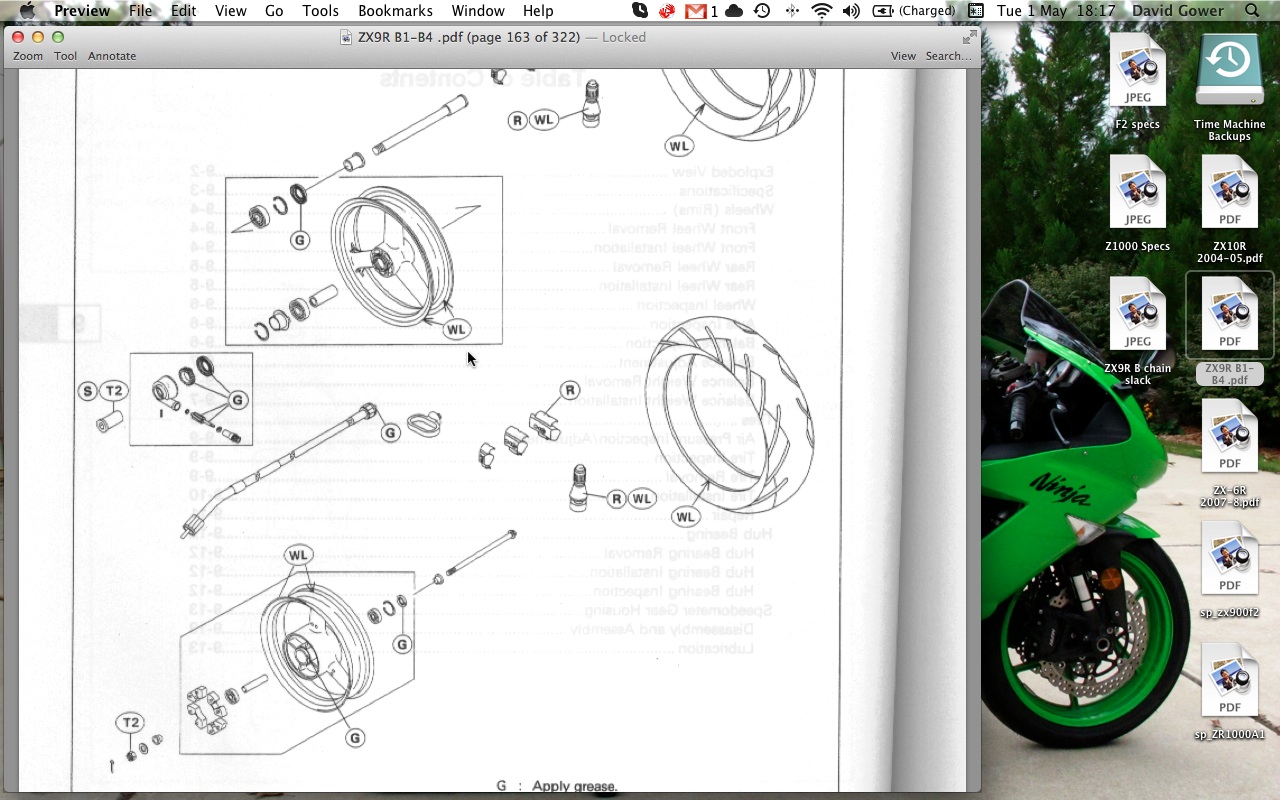Open ZX10R 2004-05.pdf from the desktop
Viewport: 1280px width, 800px height.
(1229, 193)
